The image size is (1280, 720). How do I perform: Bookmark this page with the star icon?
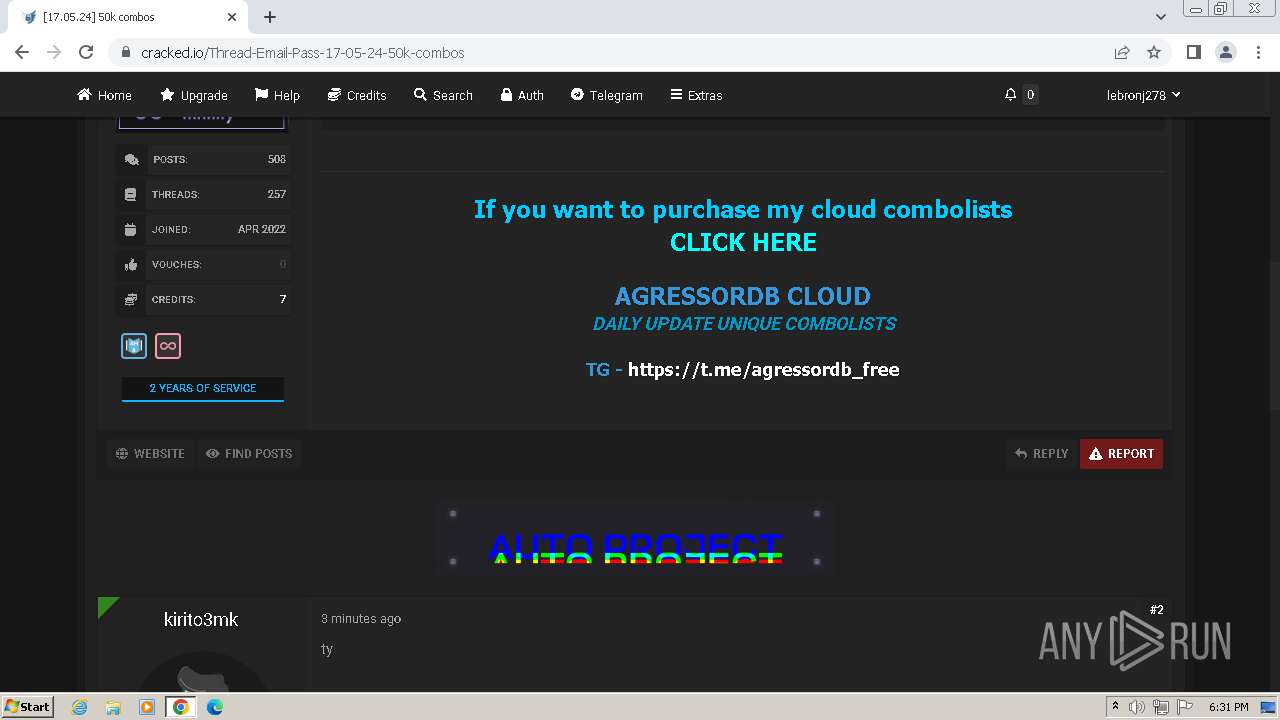(x=1154, y=52)
